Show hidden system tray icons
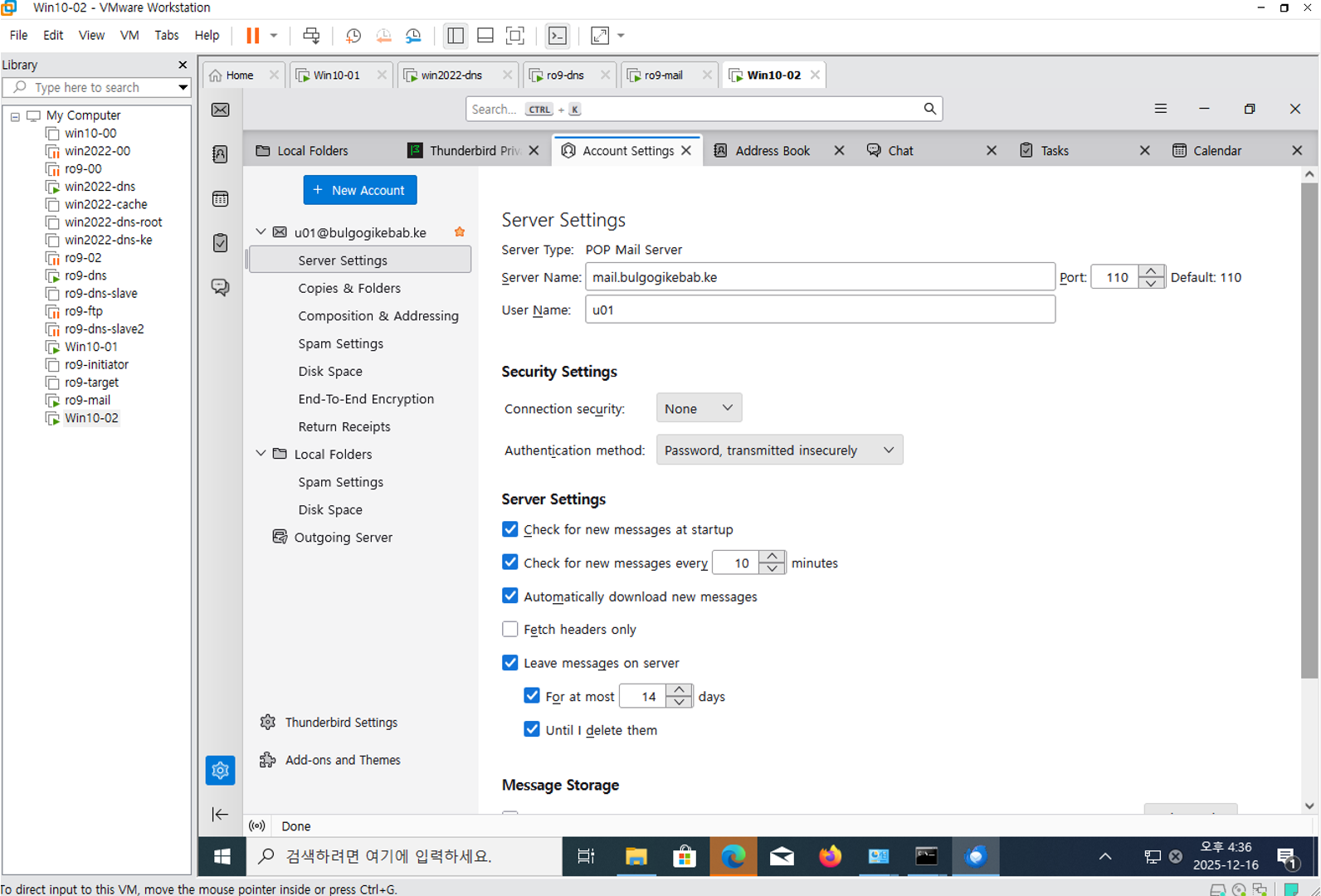 pyautogui.click(x=1105, y=856)
